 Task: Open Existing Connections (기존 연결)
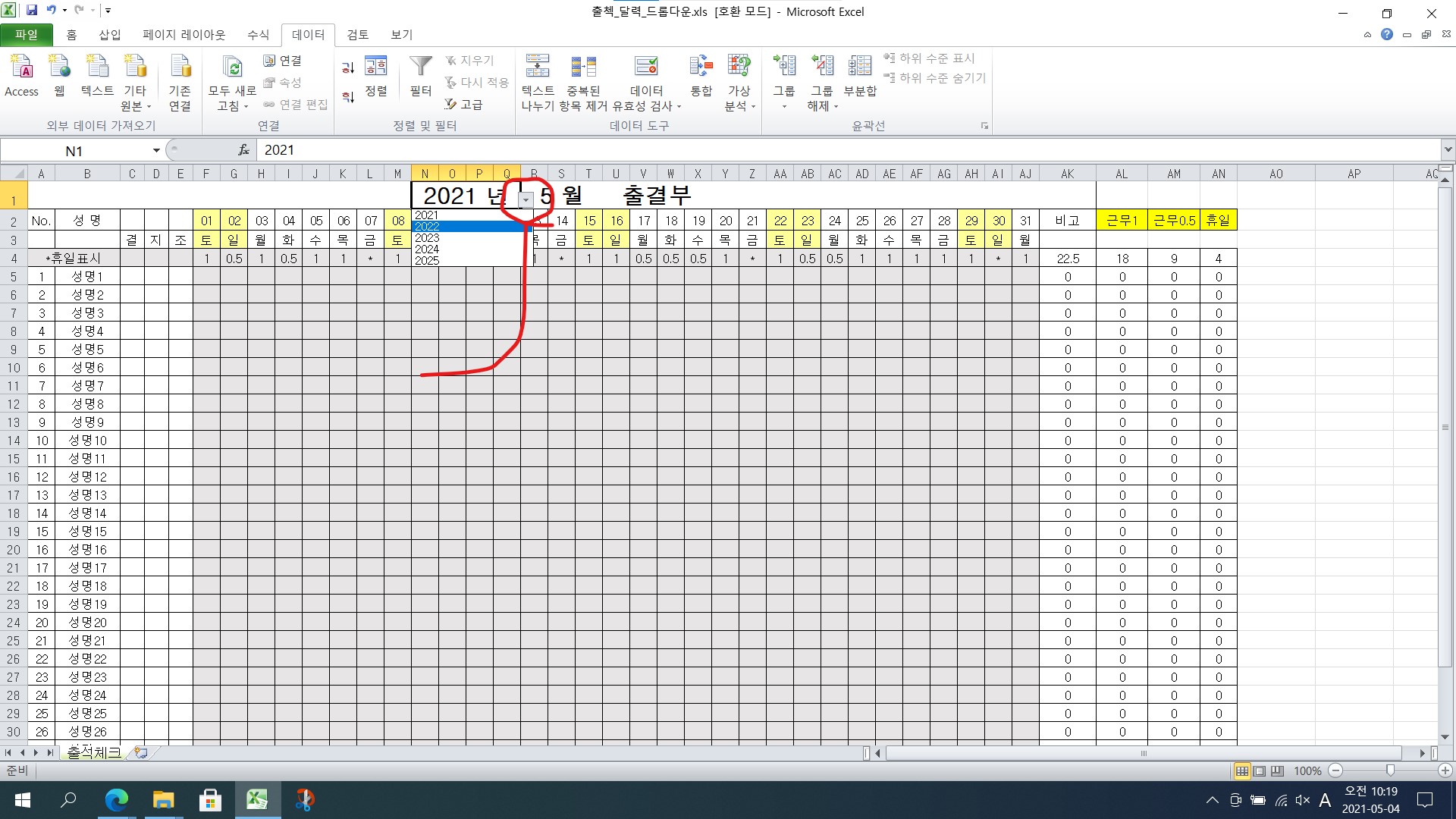pos(180,82)
